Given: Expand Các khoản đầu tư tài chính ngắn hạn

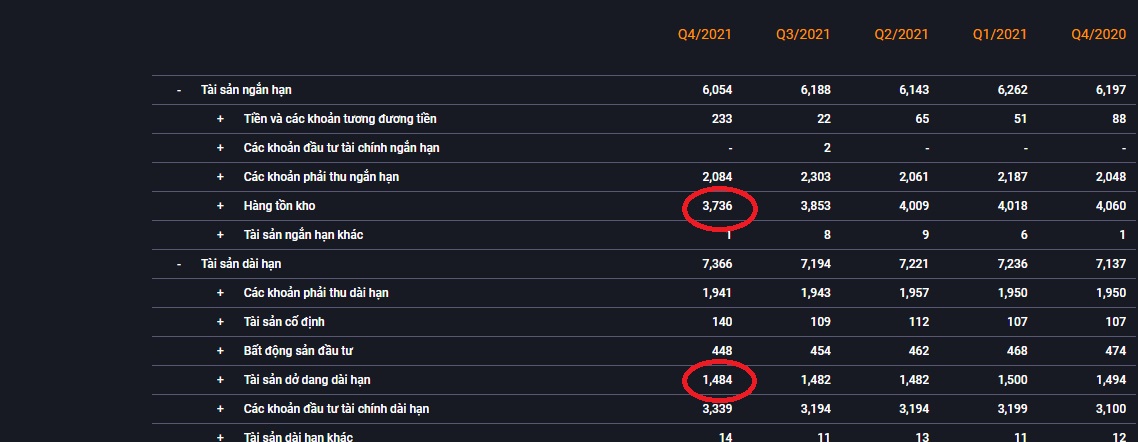Looking at the screenshot, I should pyautogui.click(x=220, y=148).
